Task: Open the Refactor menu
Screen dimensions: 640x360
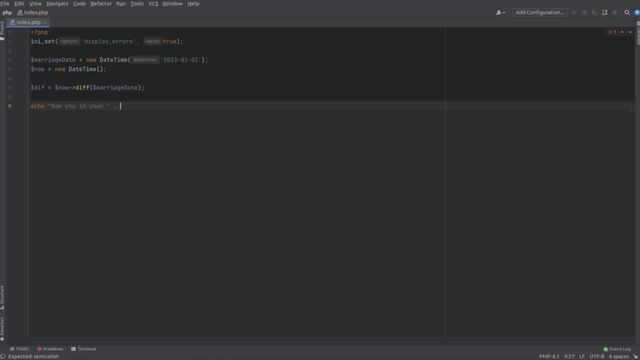Action: [x=101, y=4]
